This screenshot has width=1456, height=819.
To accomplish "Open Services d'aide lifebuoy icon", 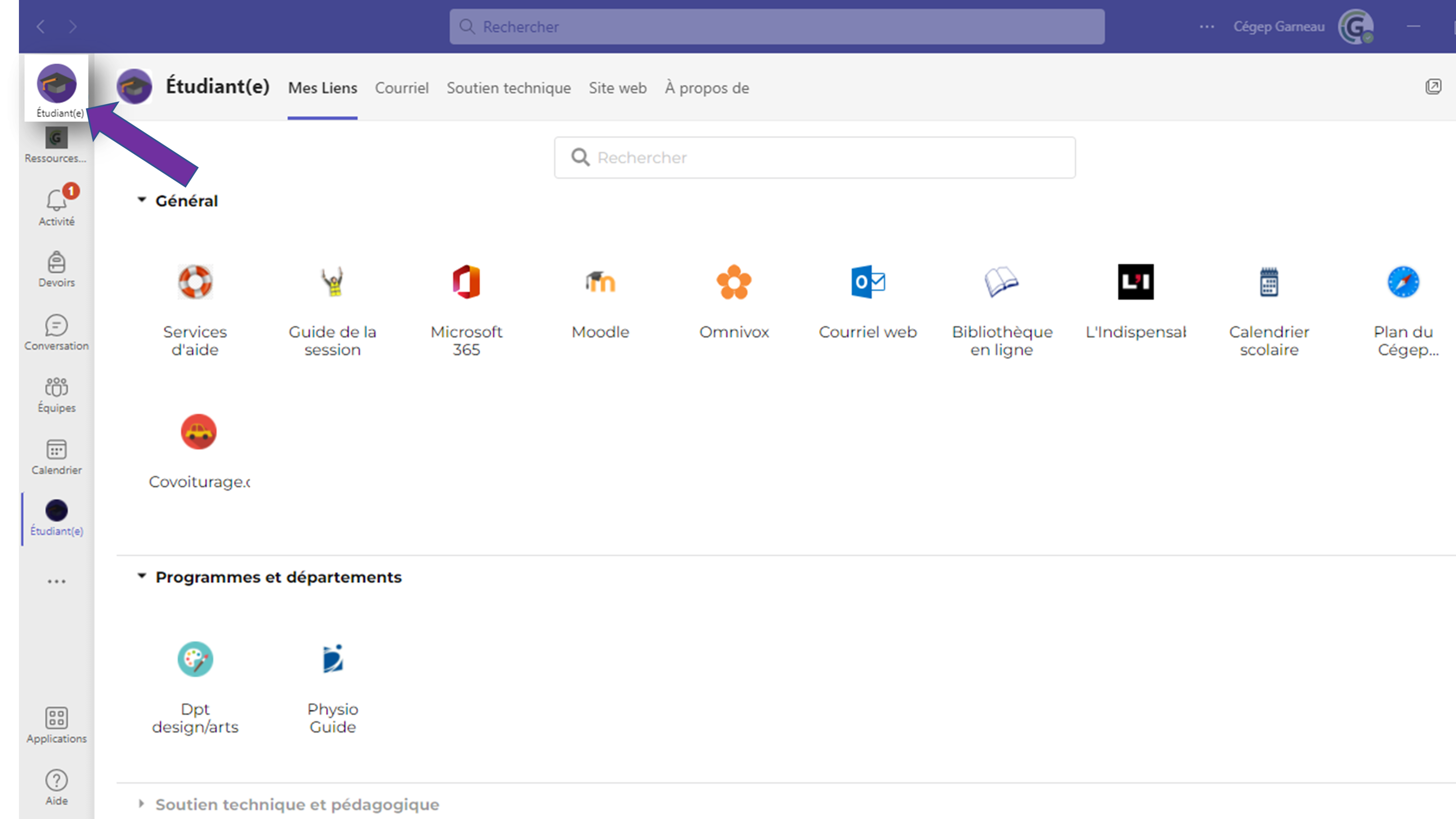I will tap(195, 282).
